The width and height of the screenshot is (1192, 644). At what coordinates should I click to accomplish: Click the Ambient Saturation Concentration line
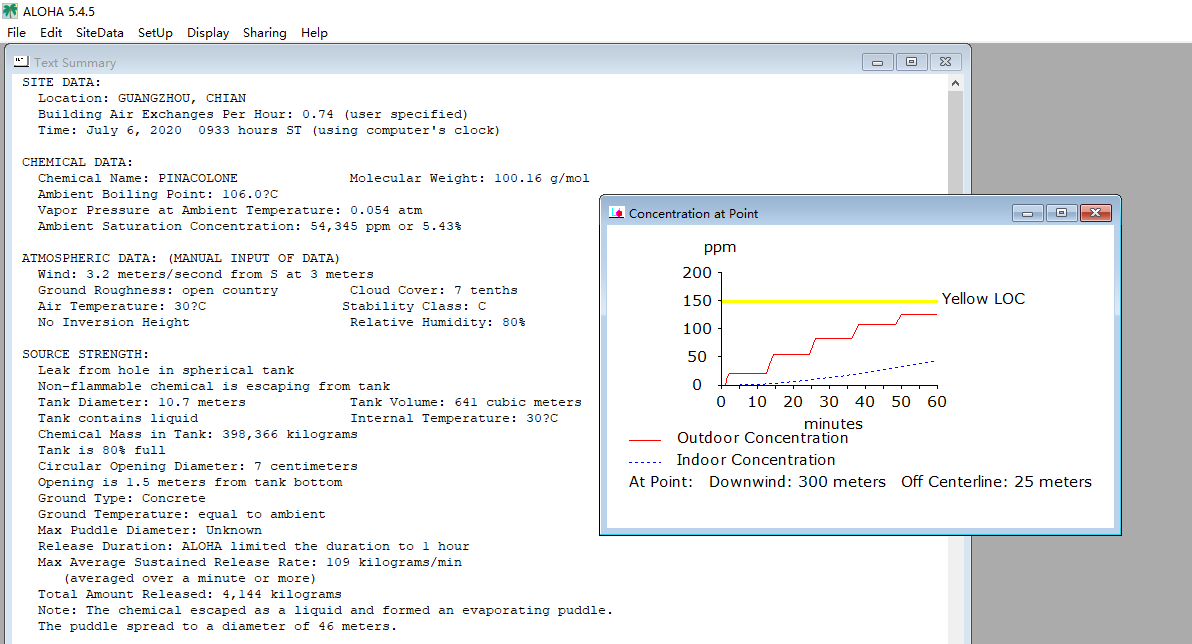(249, 226)
